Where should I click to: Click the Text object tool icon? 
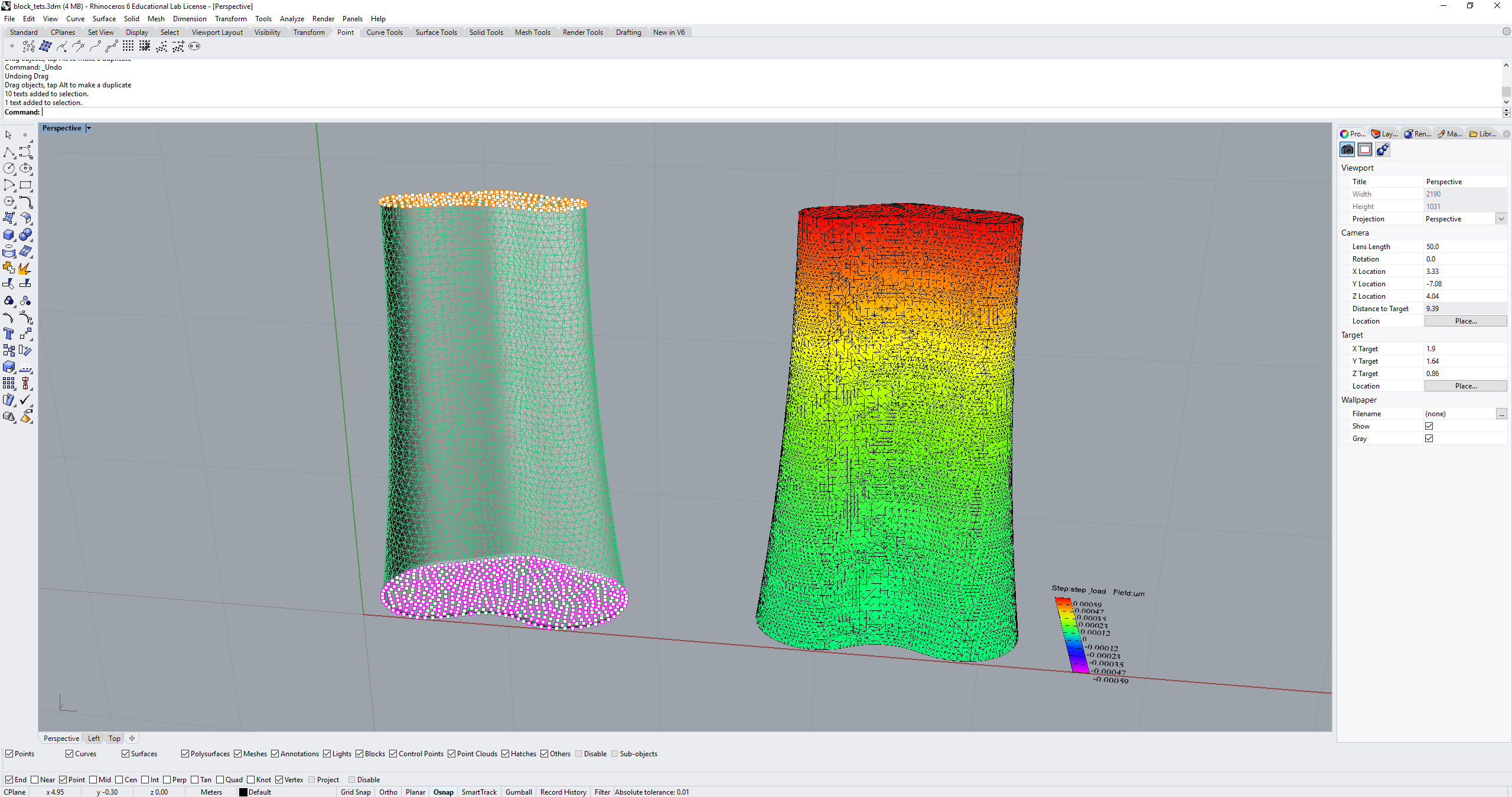coord(9,334)
